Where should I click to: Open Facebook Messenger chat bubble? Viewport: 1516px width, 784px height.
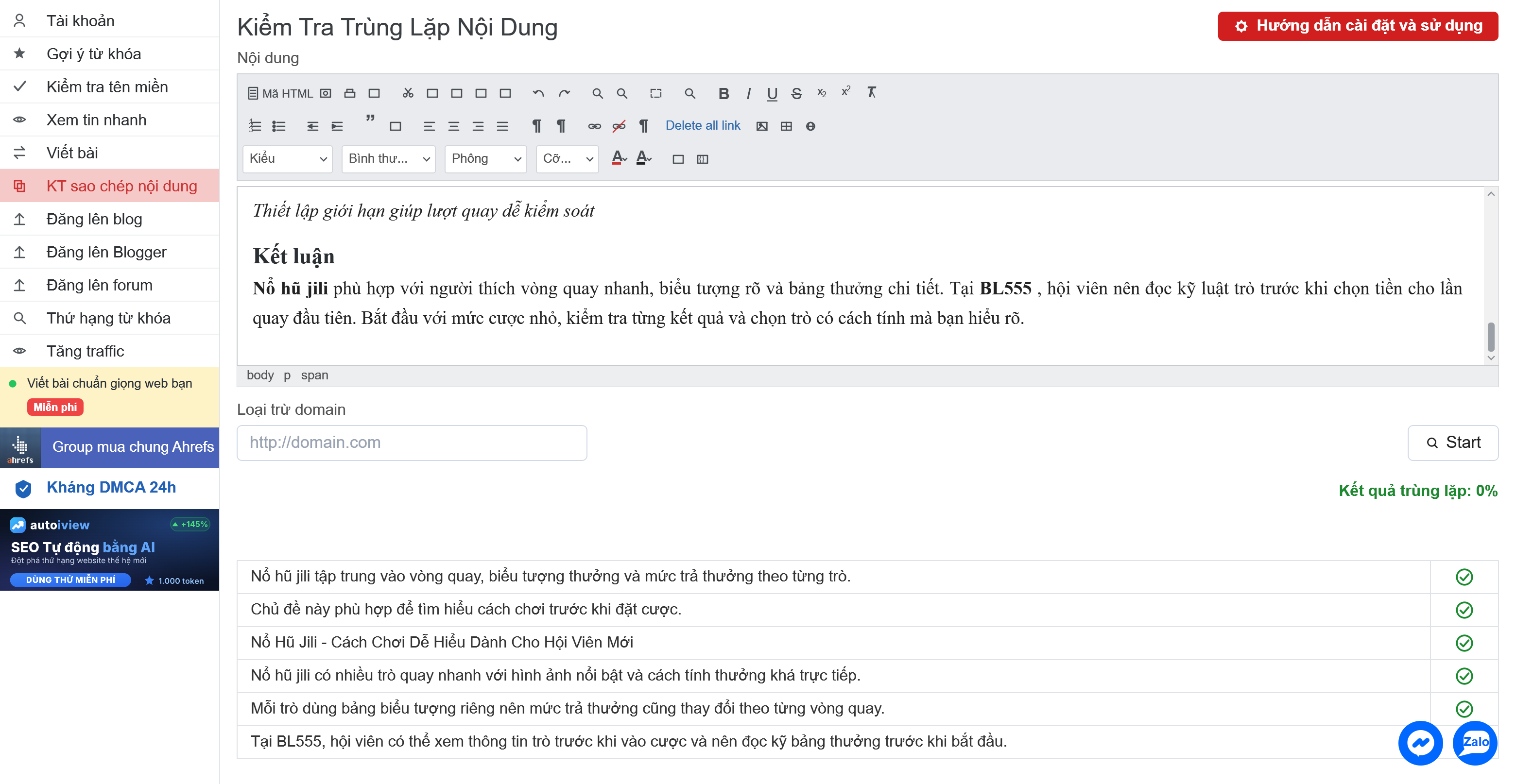tap(1420, 743)
